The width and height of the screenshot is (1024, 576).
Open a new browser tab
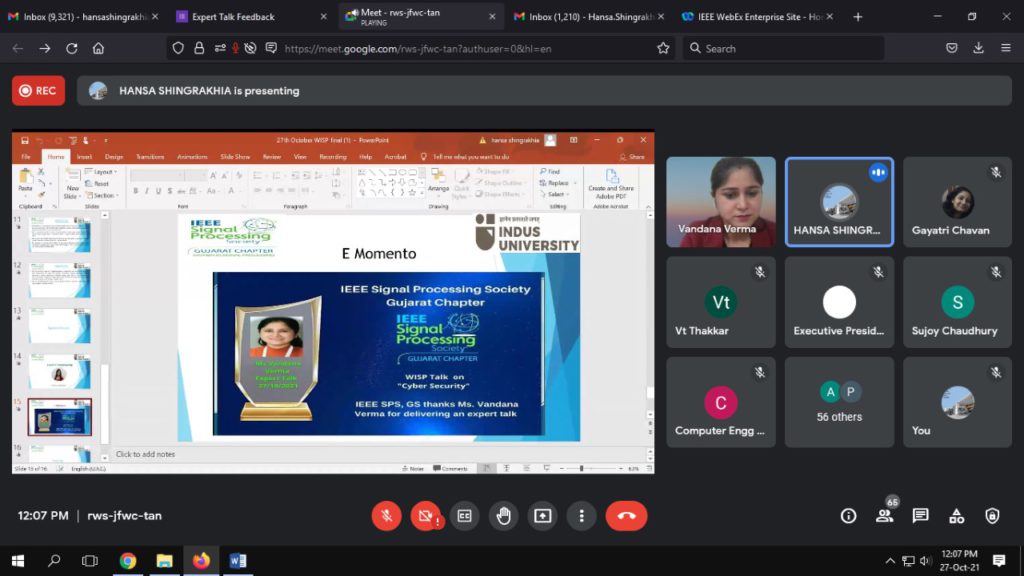click(x=857, y=17)
